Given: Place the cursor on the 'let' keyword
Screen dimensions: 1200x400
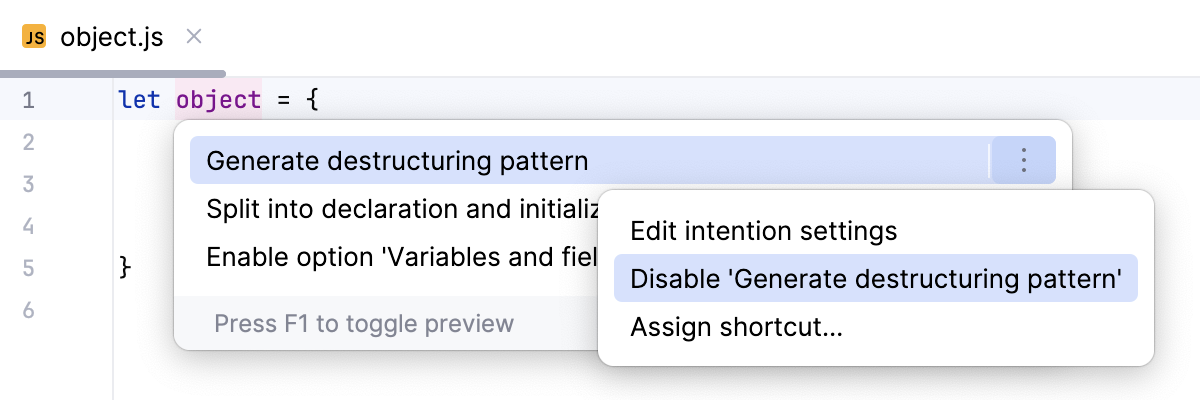Looking at the screenshot, I should (139, 100).
